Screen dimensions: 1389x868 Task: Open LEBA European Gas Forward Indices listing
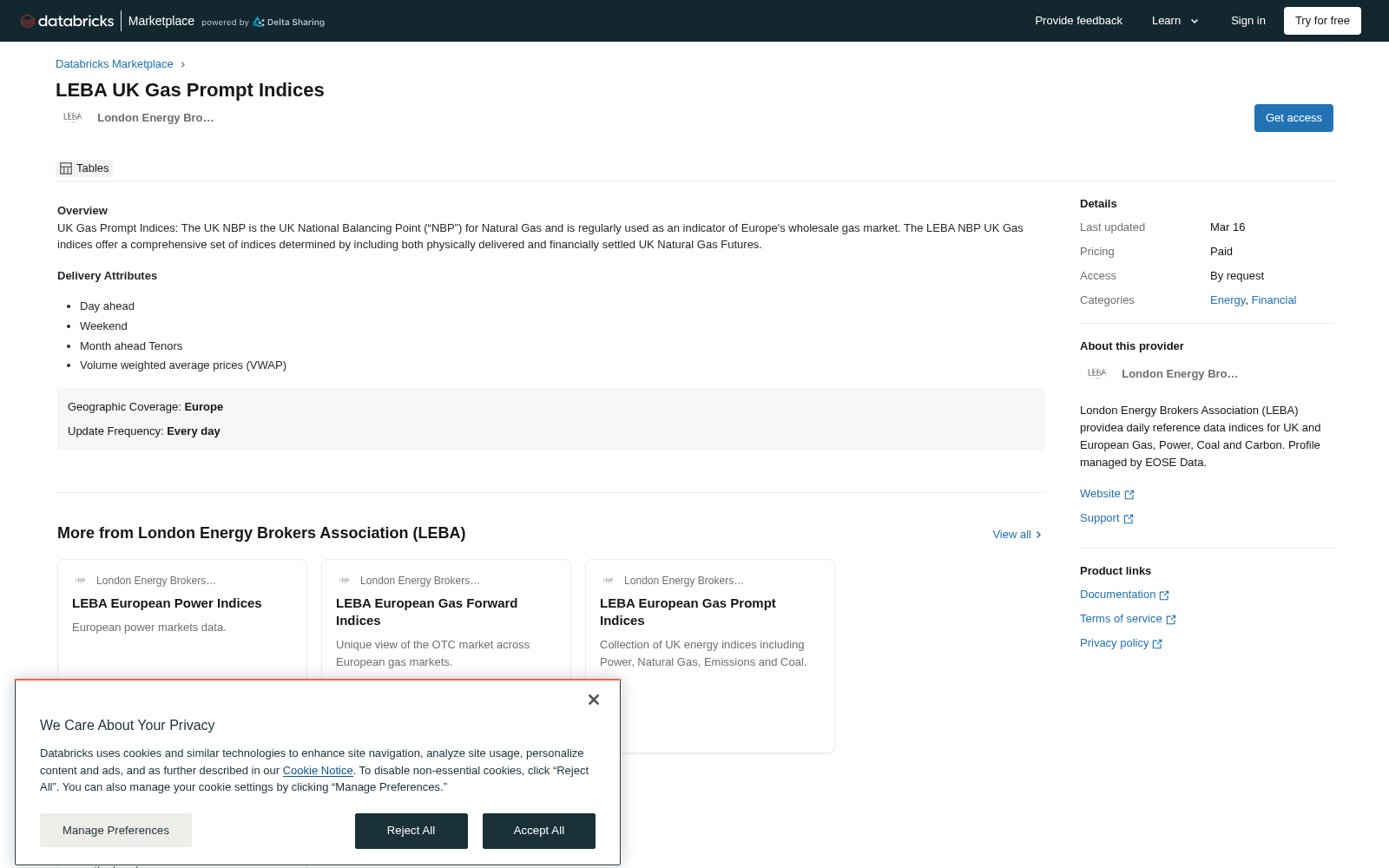point(427,612)
